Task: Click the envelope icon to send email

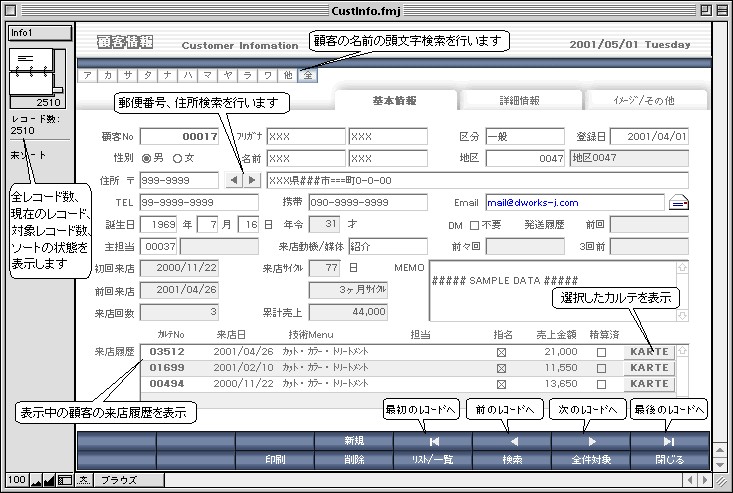Action: tap(678, 203)
